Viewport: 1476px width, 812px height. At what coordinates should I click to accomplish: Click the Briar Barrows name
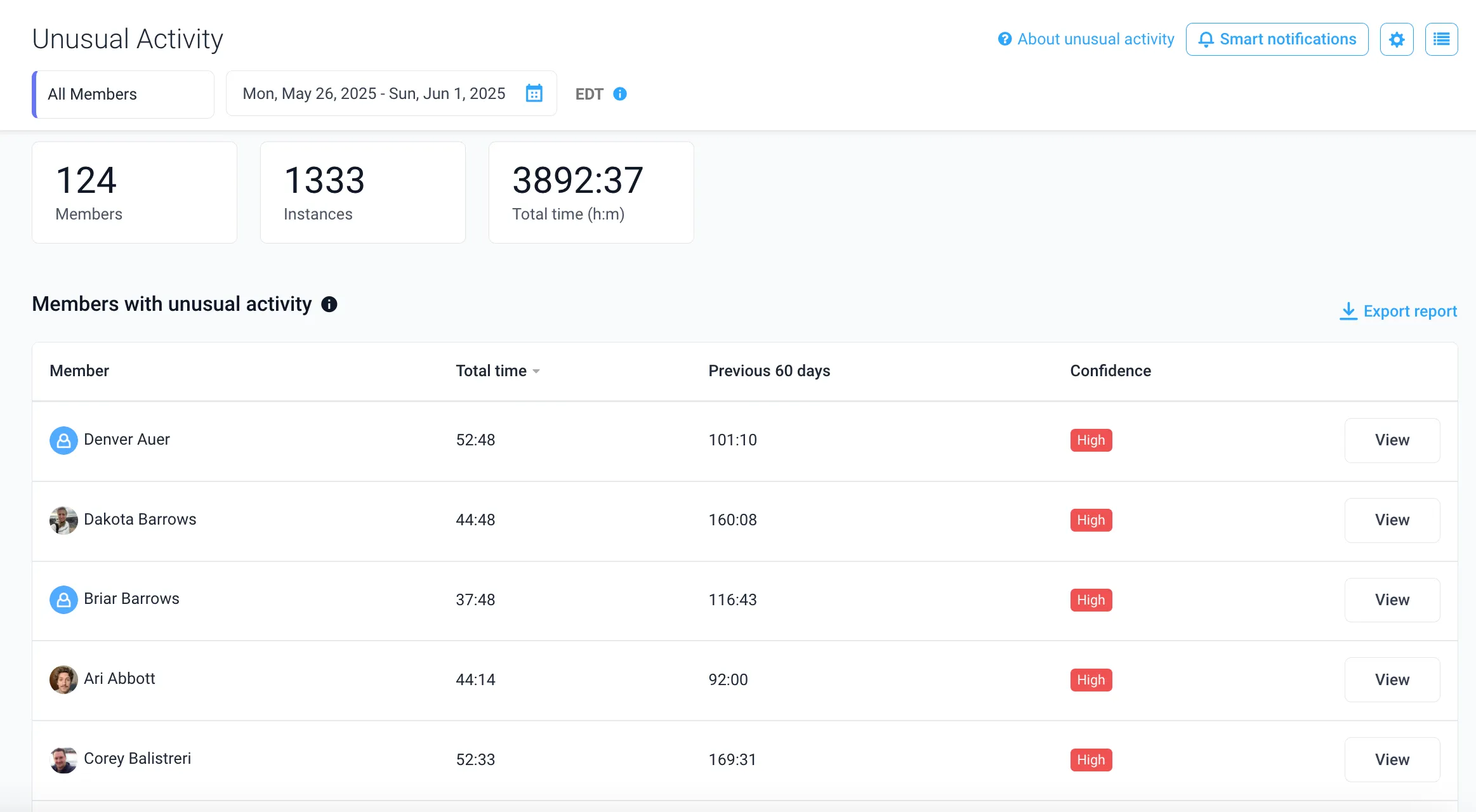point(131,599)
